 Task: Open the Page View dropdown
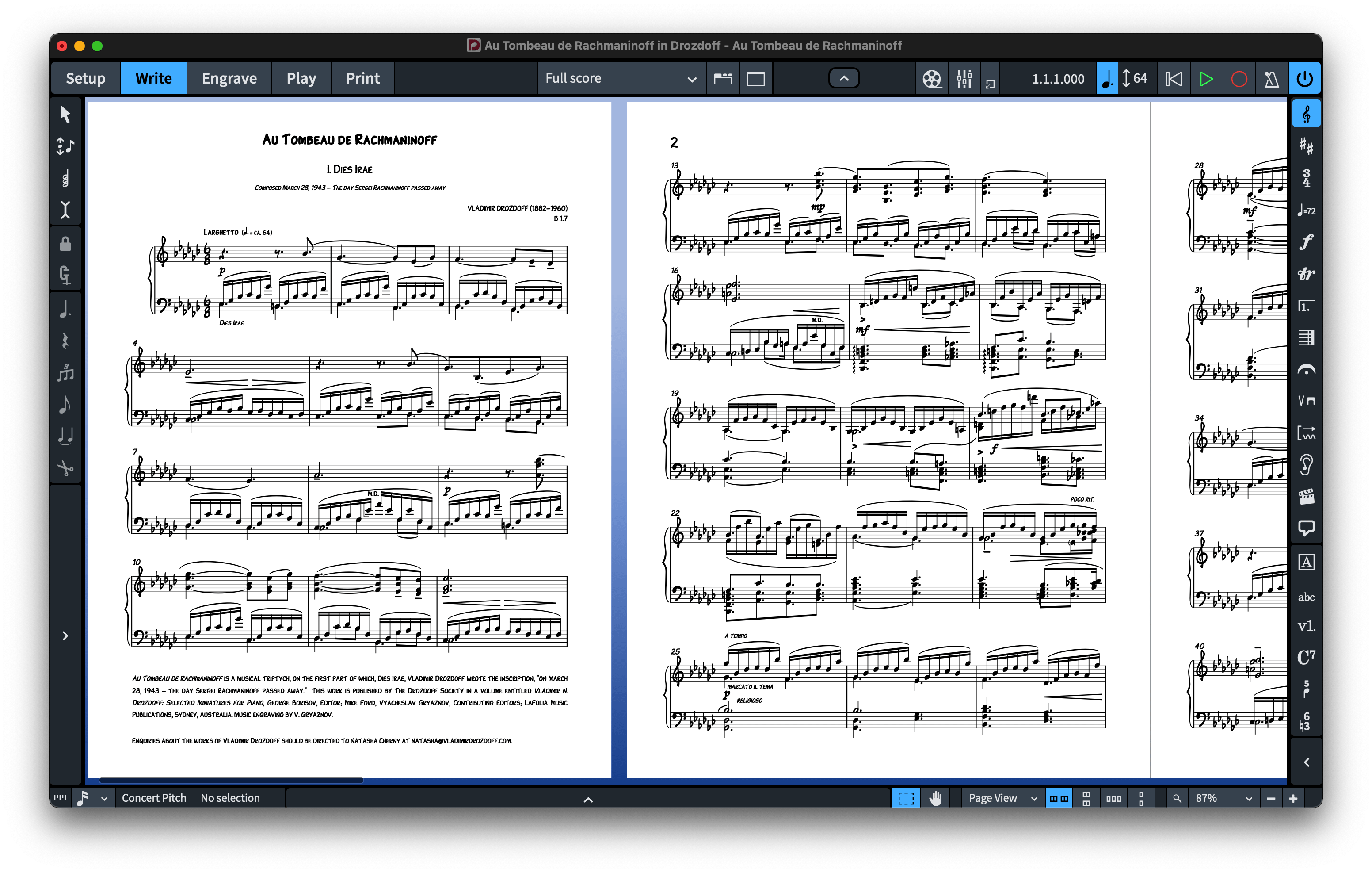point(1003,798)
